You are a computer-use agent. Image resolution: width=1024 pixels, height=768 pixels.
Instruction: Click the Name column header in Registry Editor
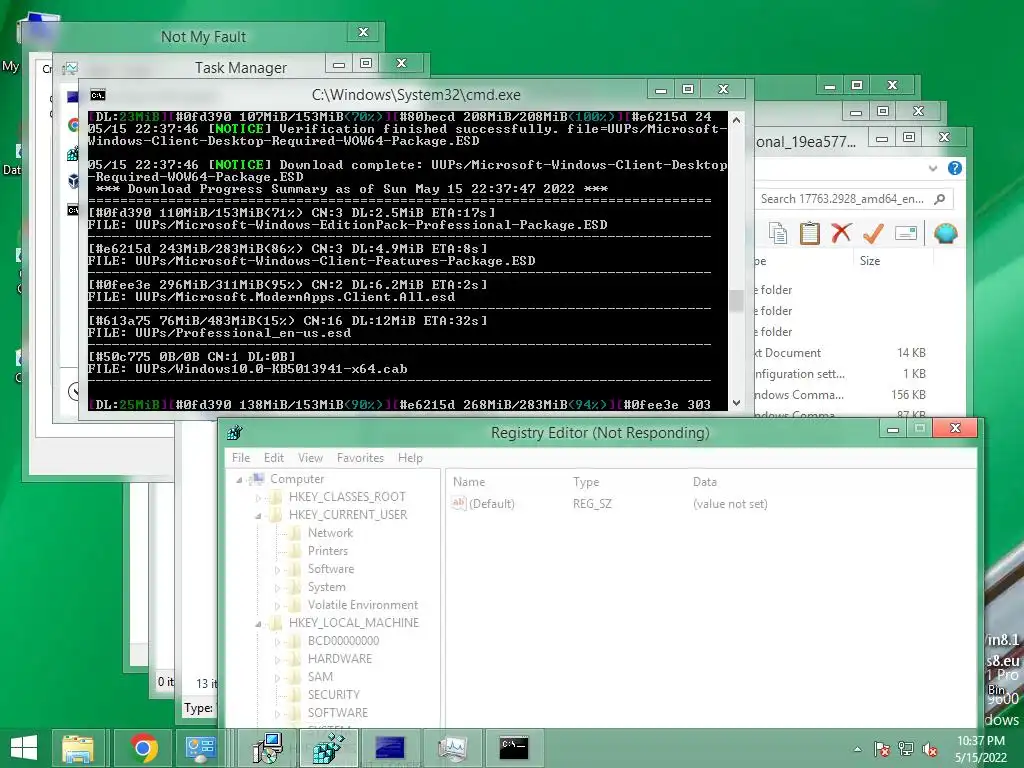469,482
